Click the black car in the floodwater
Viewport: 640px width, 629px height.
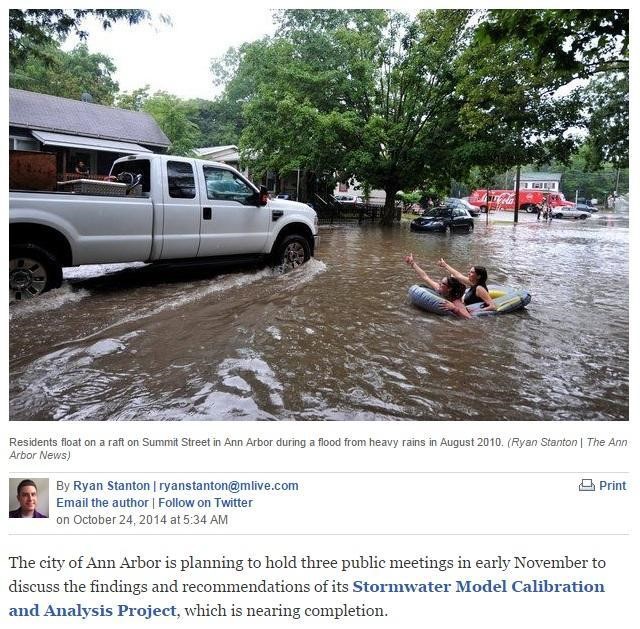(442, 220)
